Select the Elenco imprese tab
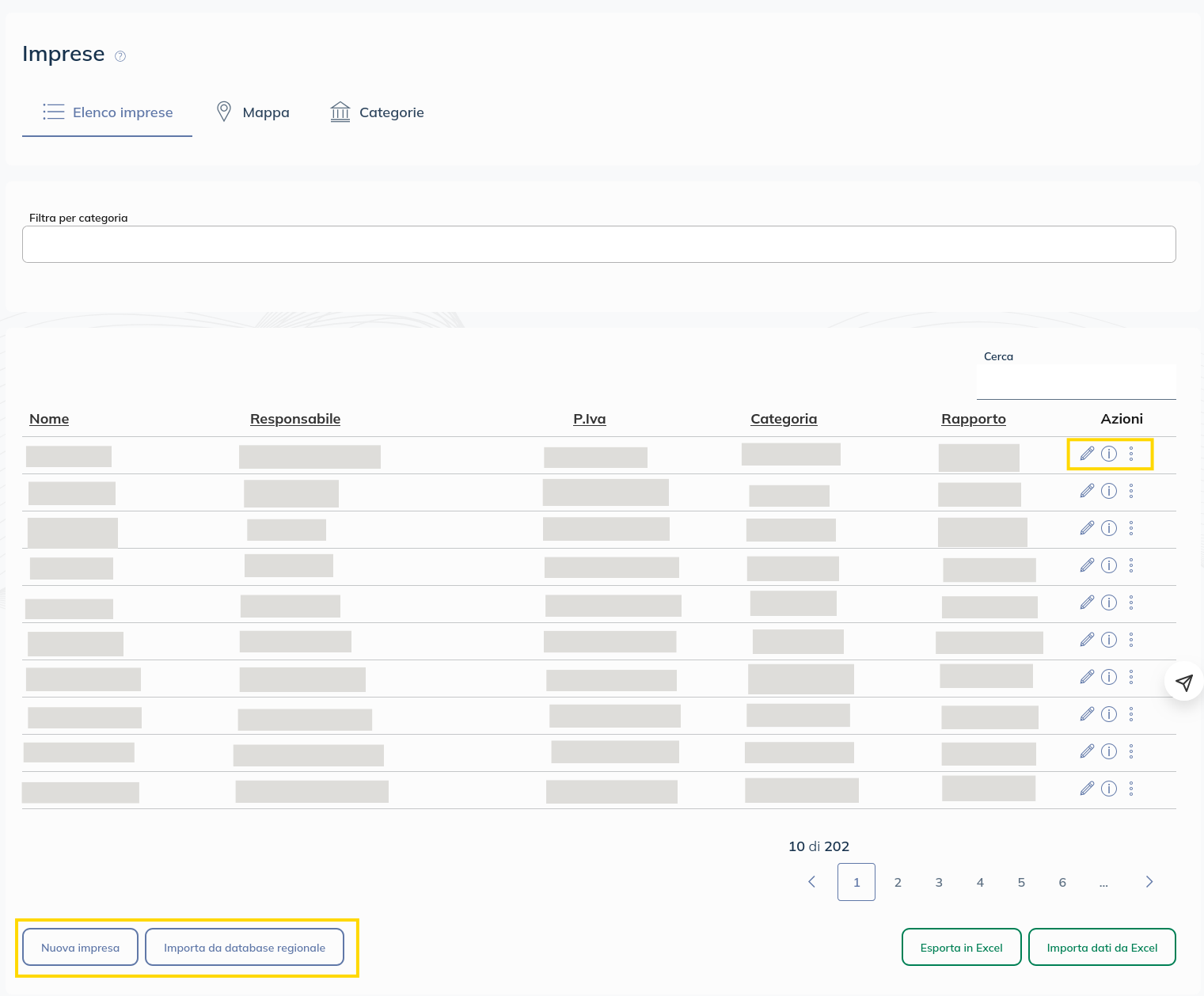Viewport: 1204px width, 996px height. [108, 112]
